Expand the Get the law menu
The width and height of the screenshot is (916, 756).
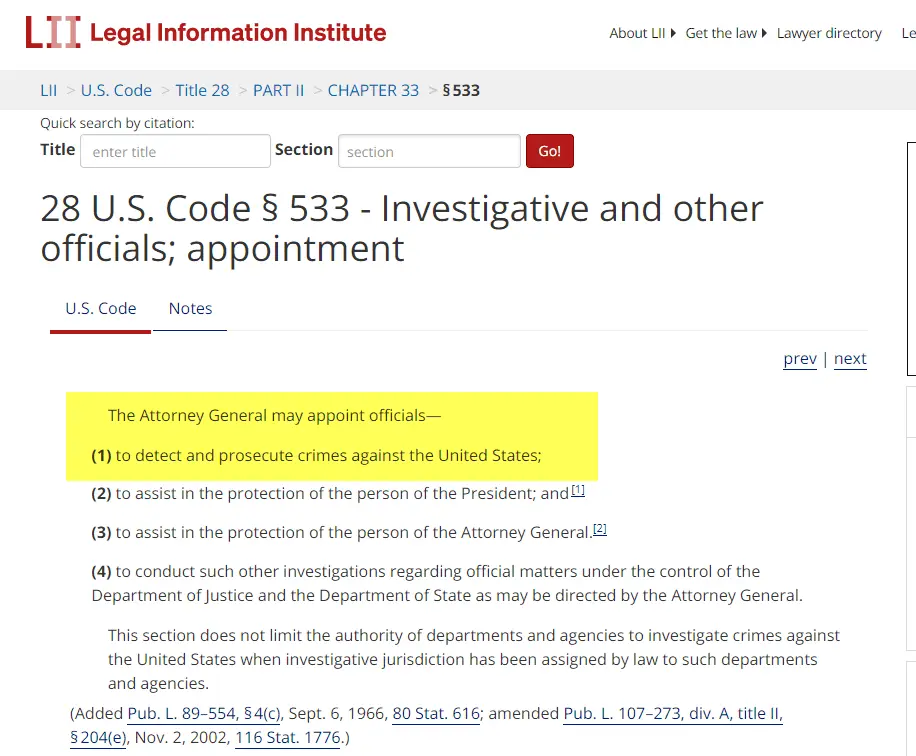(x=725, y=33)
